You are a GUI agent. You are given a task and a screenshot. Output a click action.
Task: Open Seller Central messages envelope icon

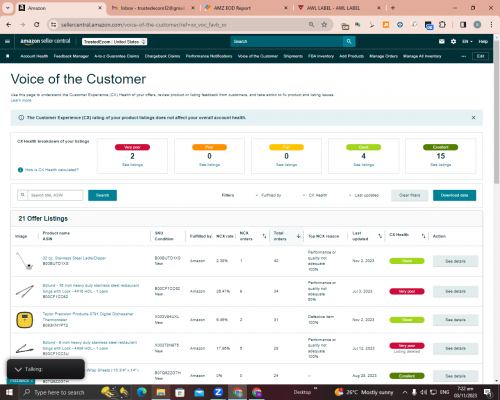pyautogui.click(x=442, y=42)
